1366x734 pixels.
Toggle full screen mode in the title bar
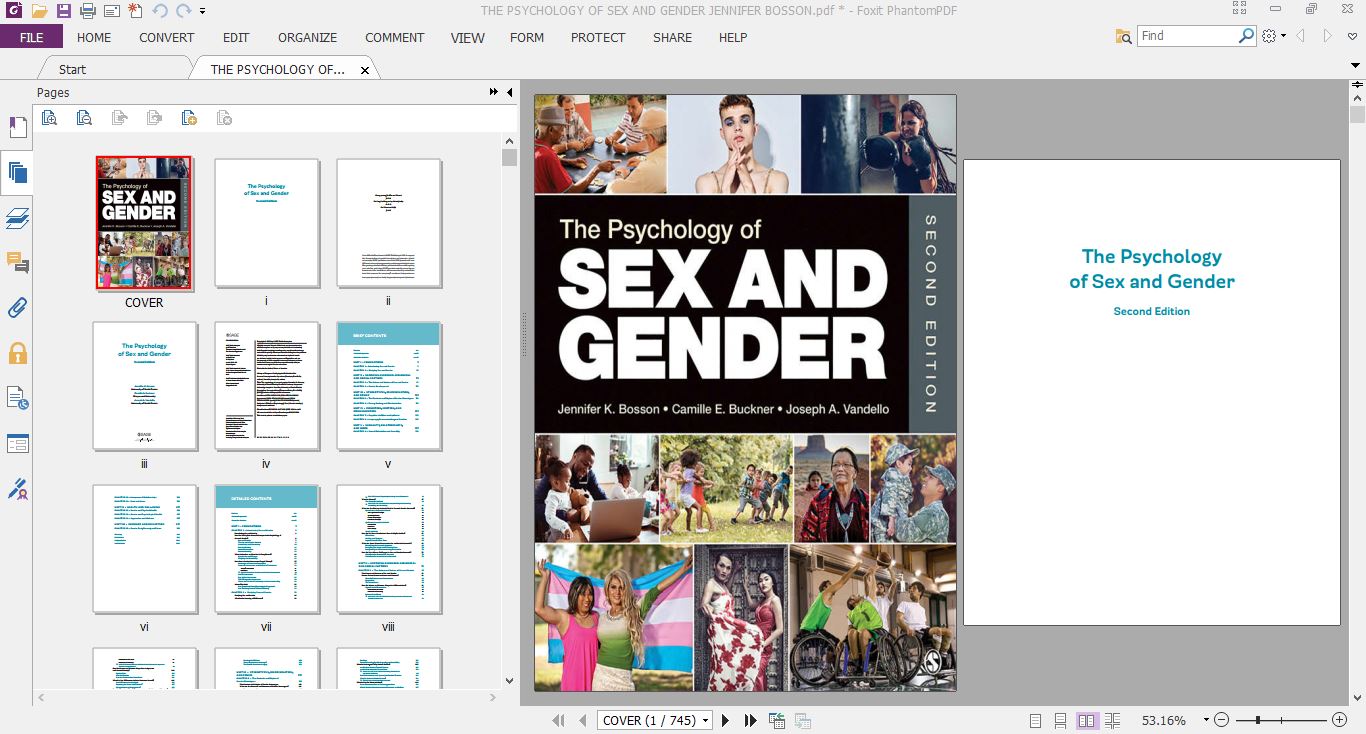[1240, 8]
